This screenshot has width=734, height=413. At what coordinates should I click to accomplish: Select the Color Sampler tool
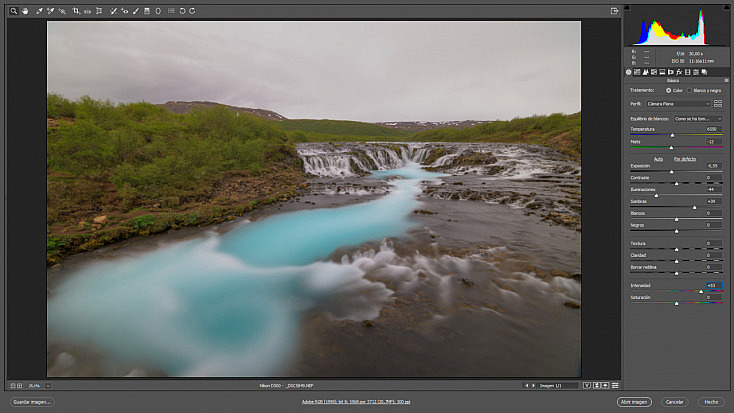(51, 11)
